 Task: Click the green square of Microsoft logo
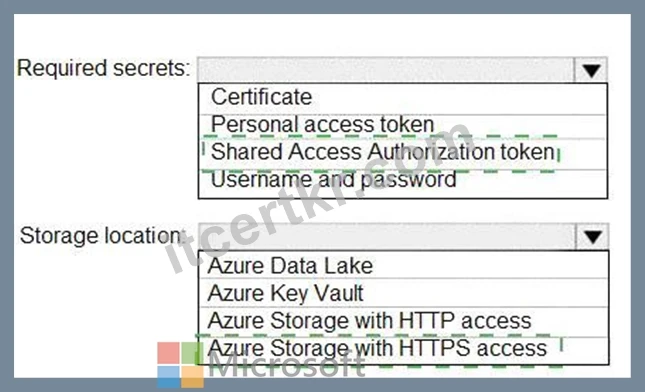click(193, 353)
